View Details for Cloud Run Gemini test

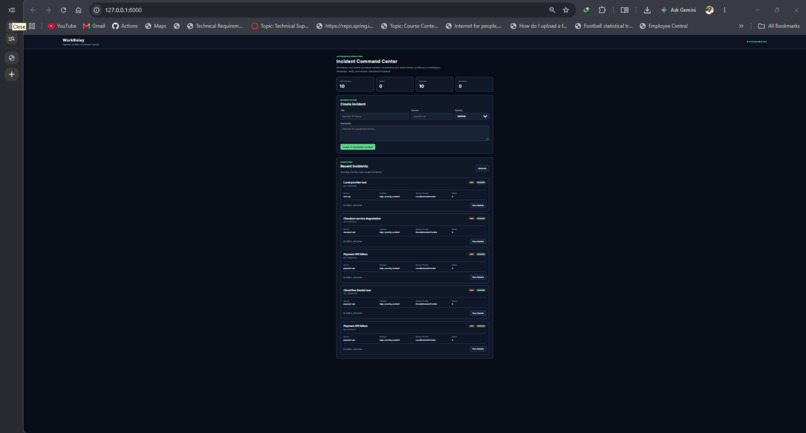pos(478,313)
